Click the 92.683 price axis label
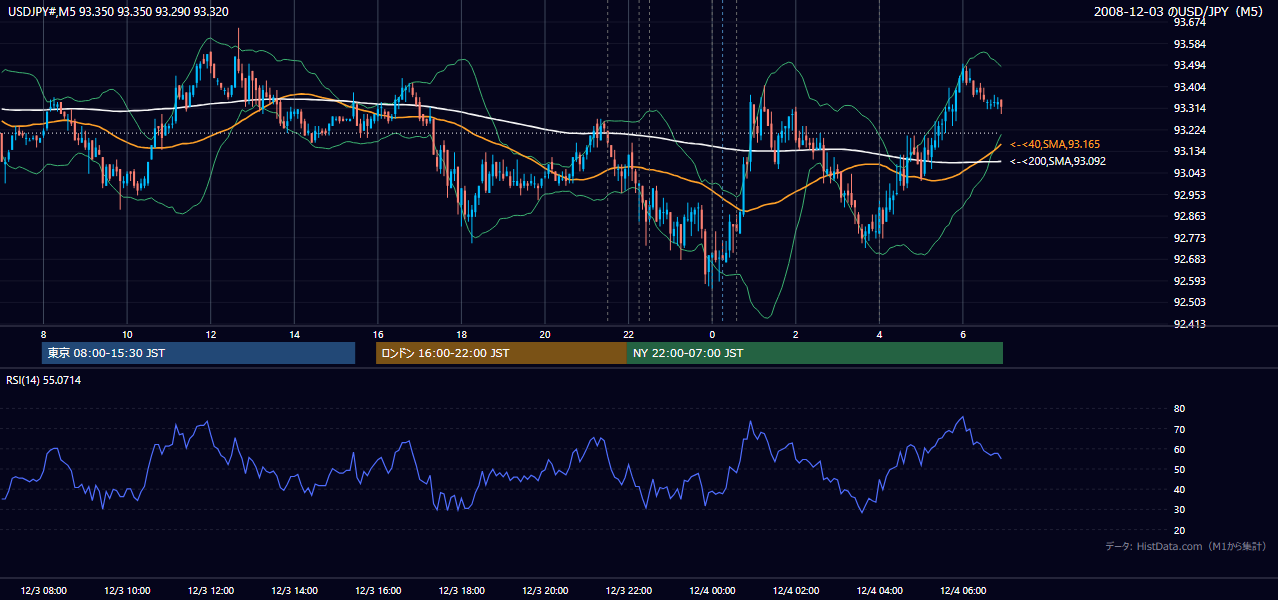 [1190, 260]
